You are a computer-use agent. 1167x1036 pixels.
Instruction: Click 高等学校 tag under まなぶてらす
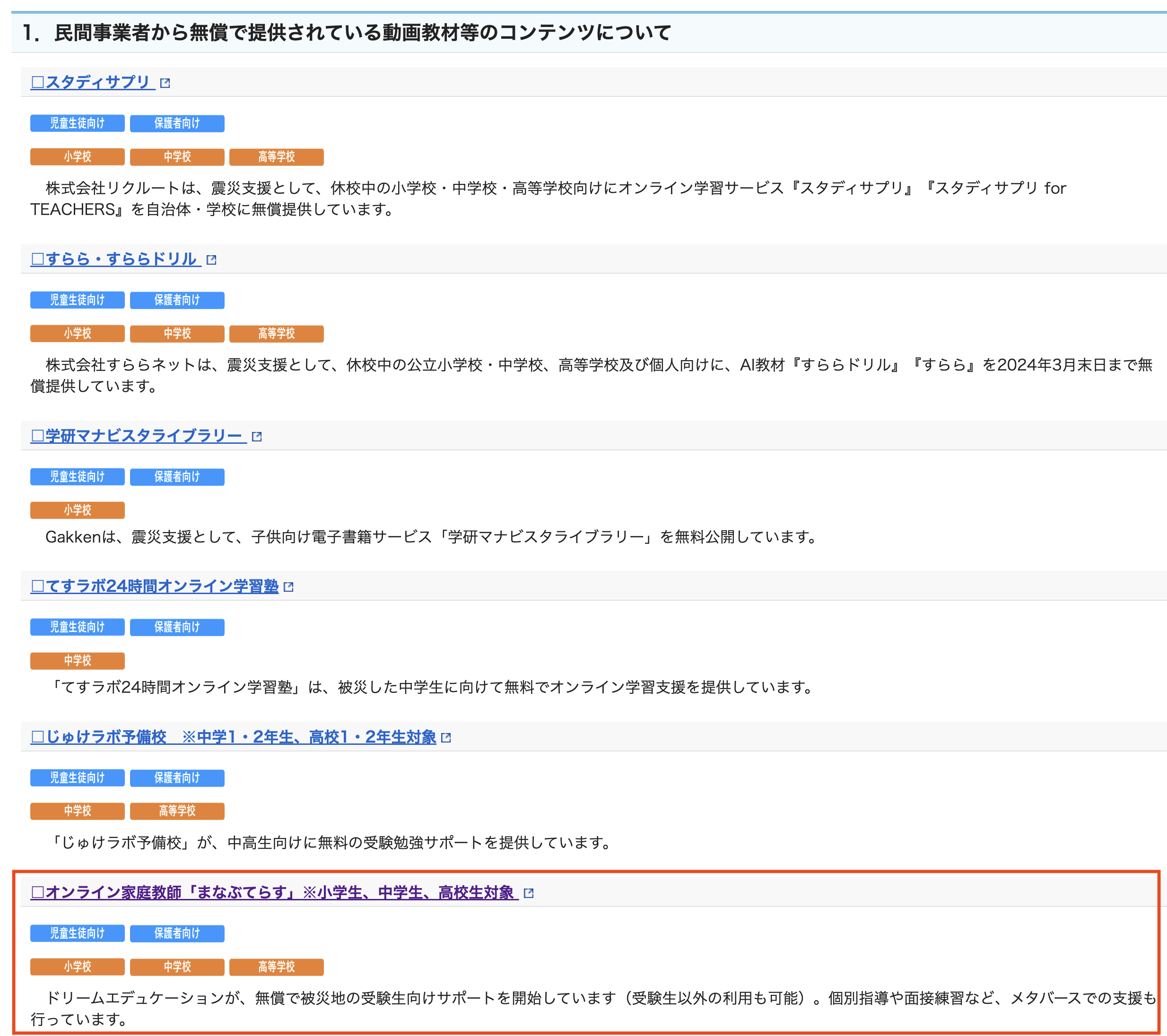(276, 967)
